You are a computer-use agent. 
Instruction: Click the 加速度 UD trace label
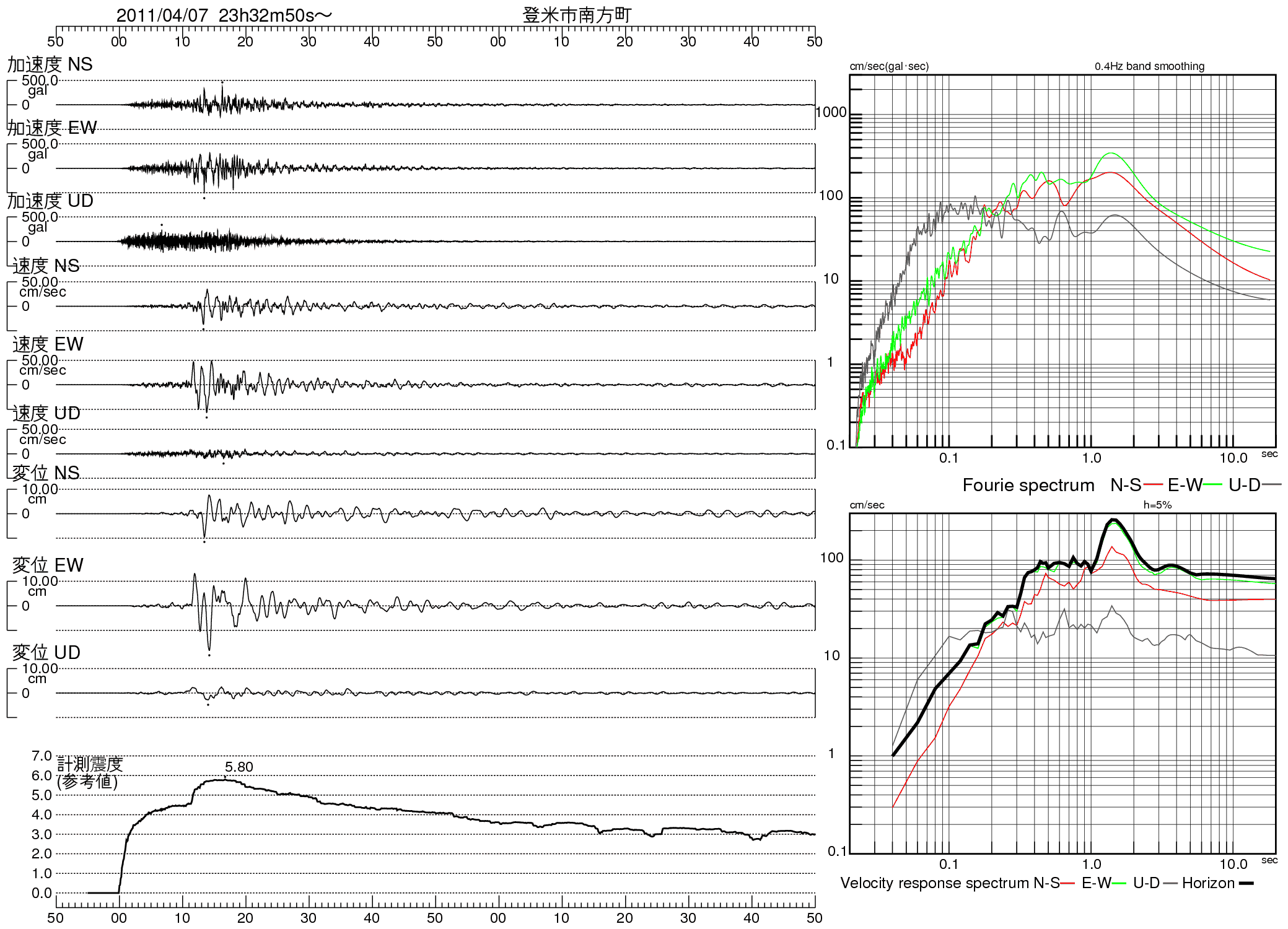(x=50, y=201)
